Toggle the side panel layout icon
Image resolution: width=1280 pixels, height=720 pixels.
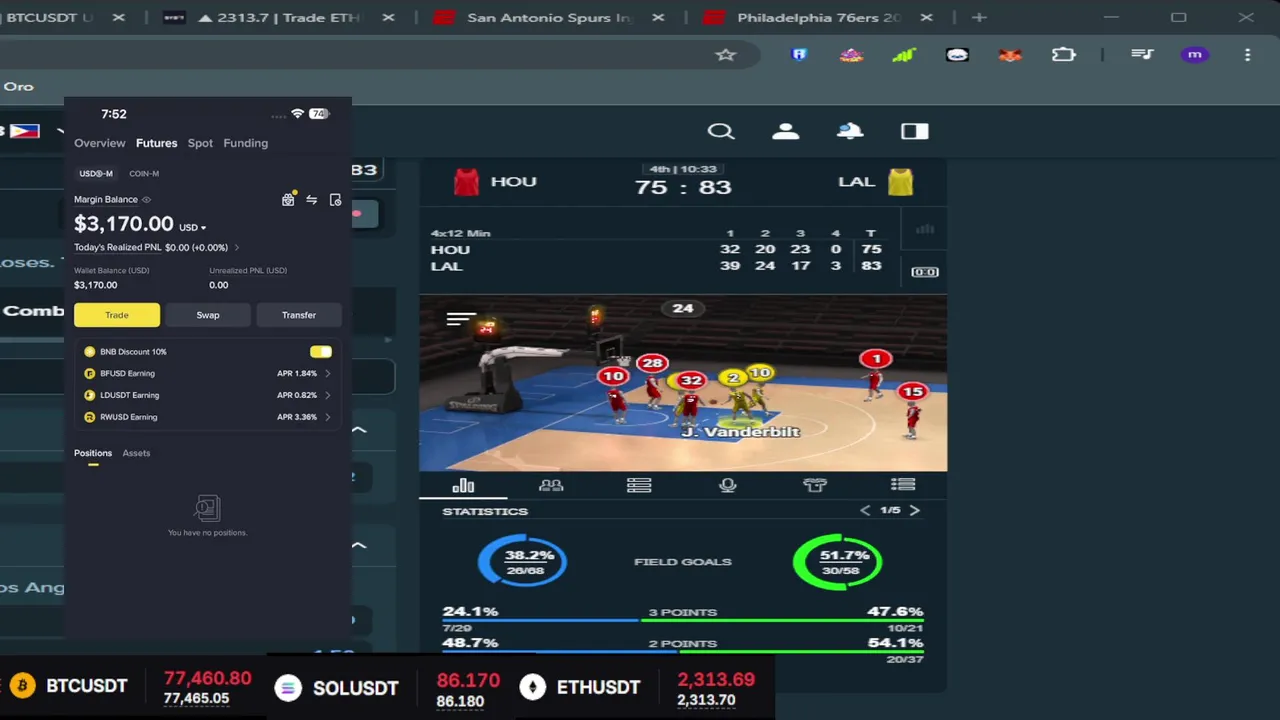pos(915,131)
